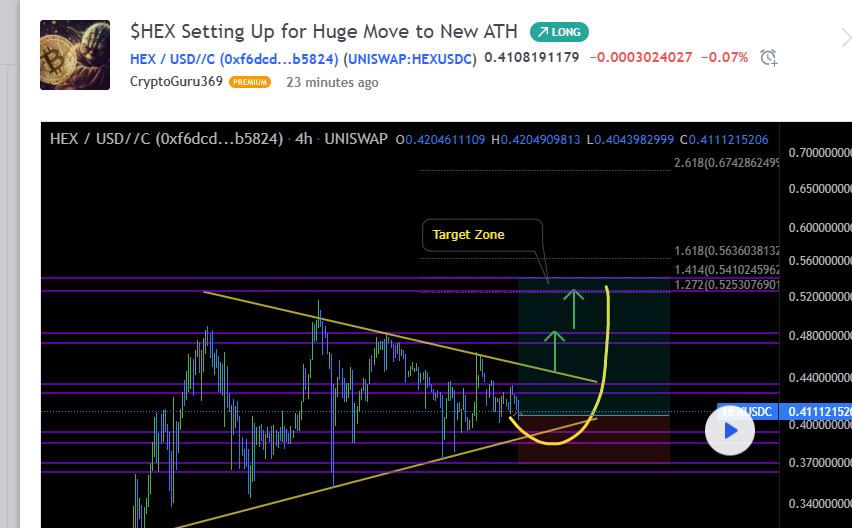The image size is (852, 528).
Task: Click the 0.4108191179 last price value
Action: tap(532, 57)
